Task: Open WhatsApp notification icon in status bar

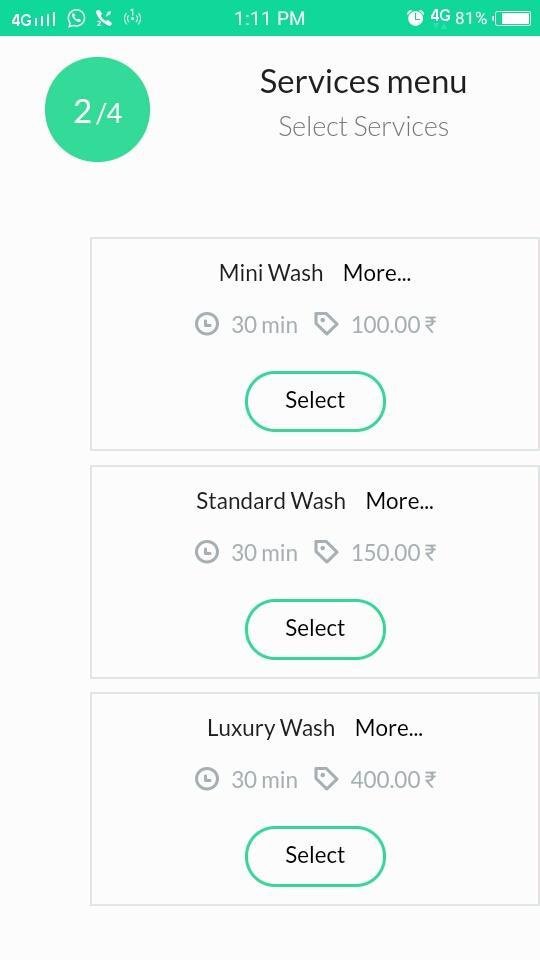Action: pos(77,18)
